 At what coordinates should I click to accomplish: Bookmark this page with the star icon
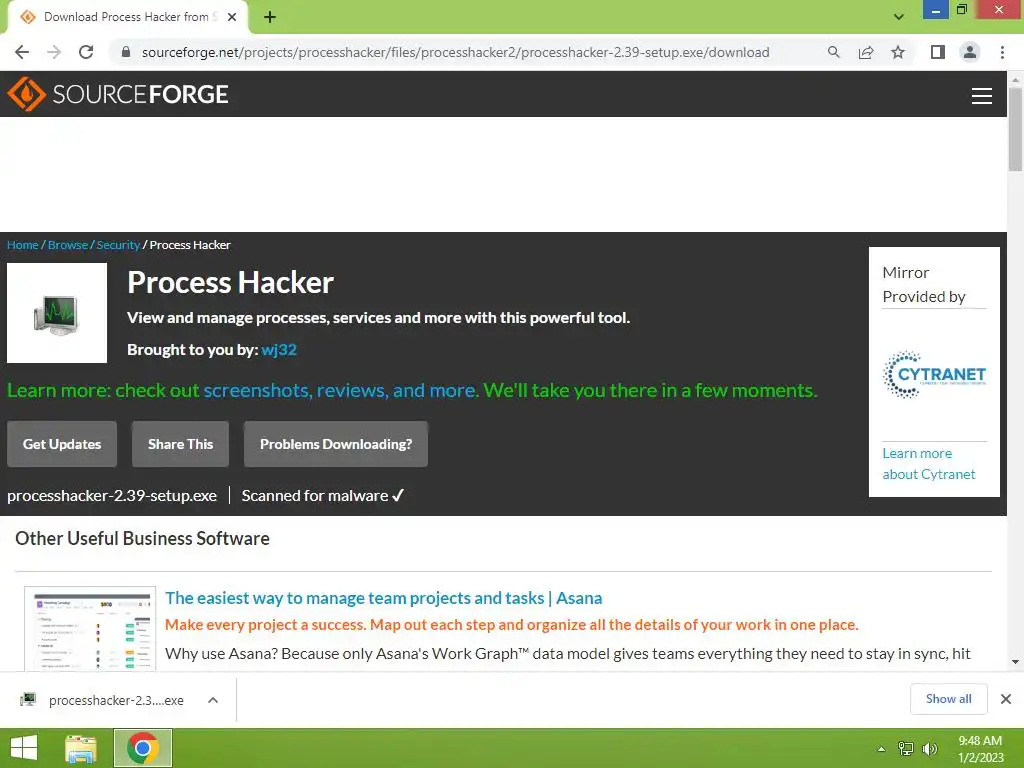click(898, 52)
